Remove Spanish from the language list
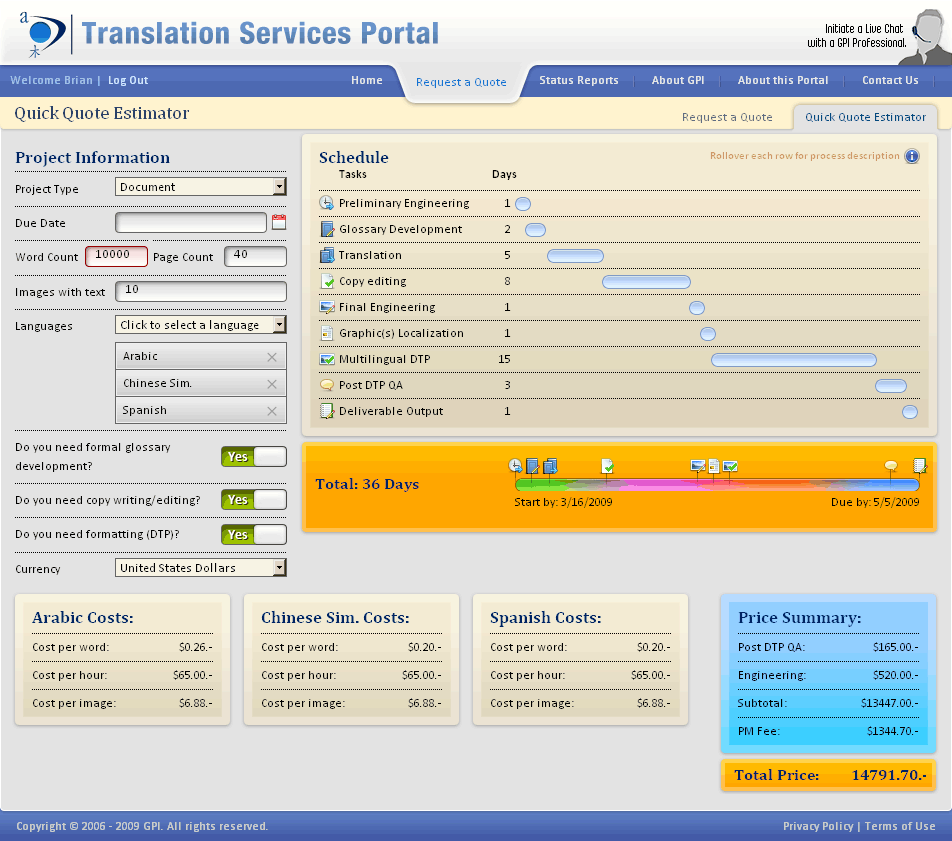The width and height of the screenshot is (952, 841). (x=272, y=411)
